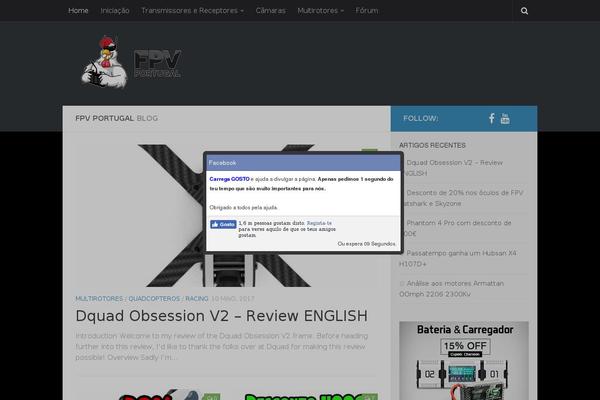Click the MULTIROTORES category link

point(99,299)
